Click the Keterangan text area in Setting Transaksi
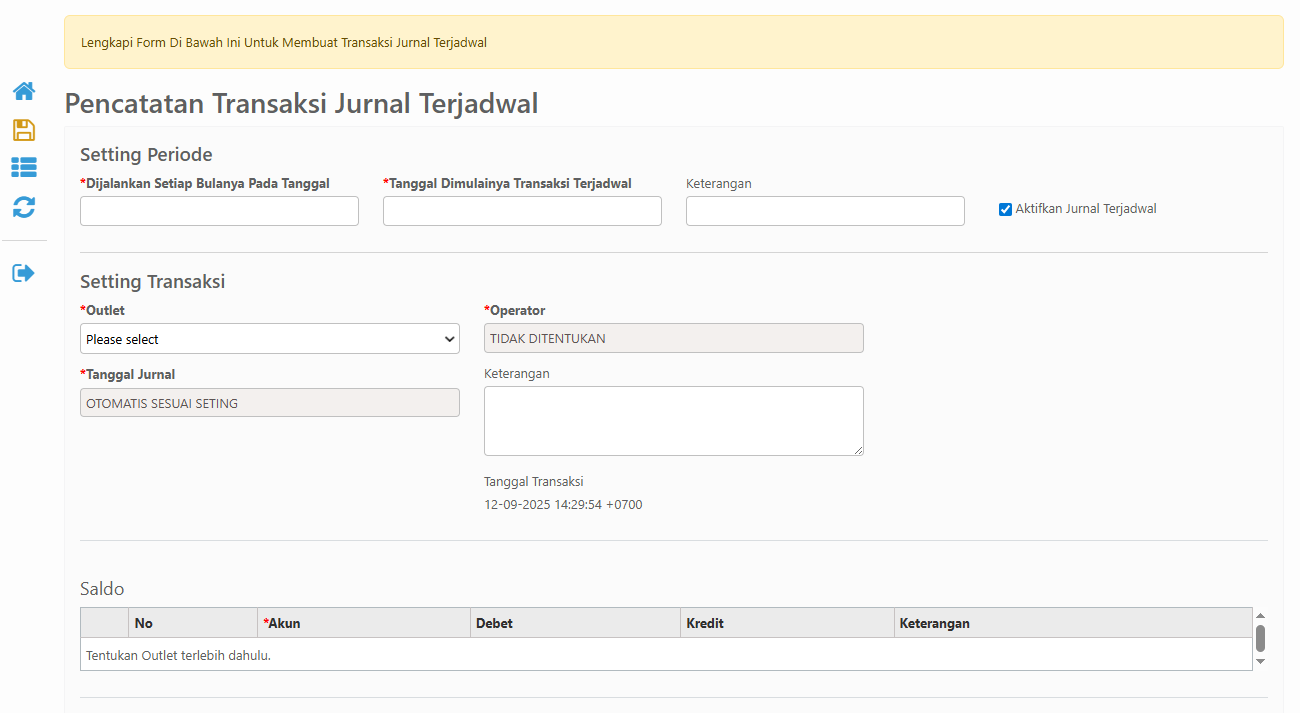 point(673,421)
